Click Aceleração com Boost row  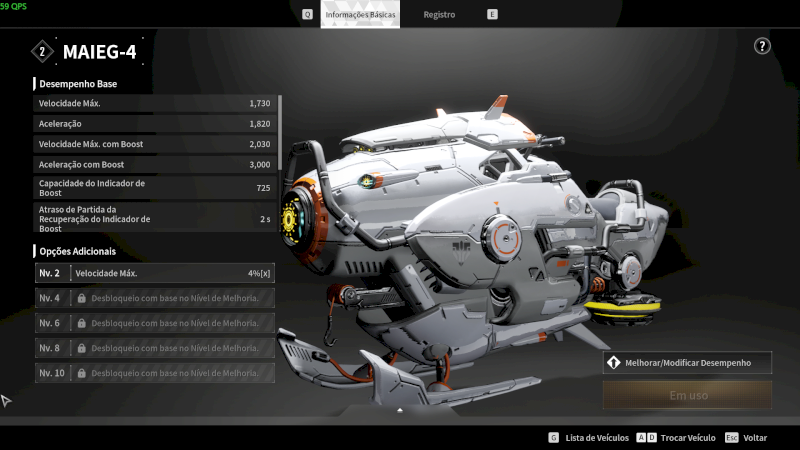click(155, 164)
